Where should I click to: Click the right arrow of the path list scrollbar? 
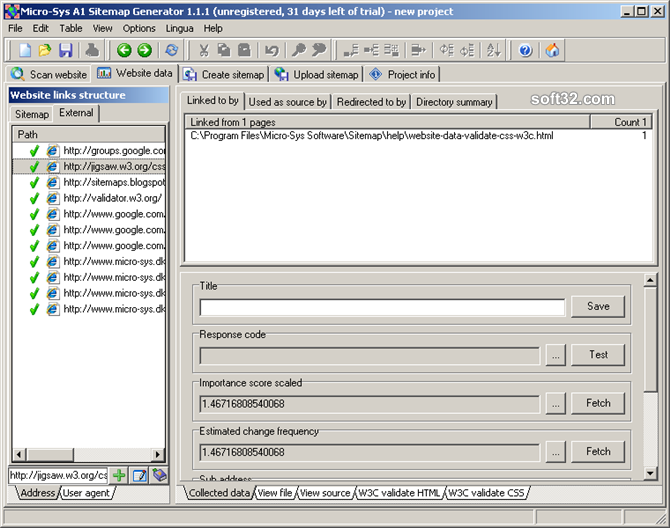(158, 455)
